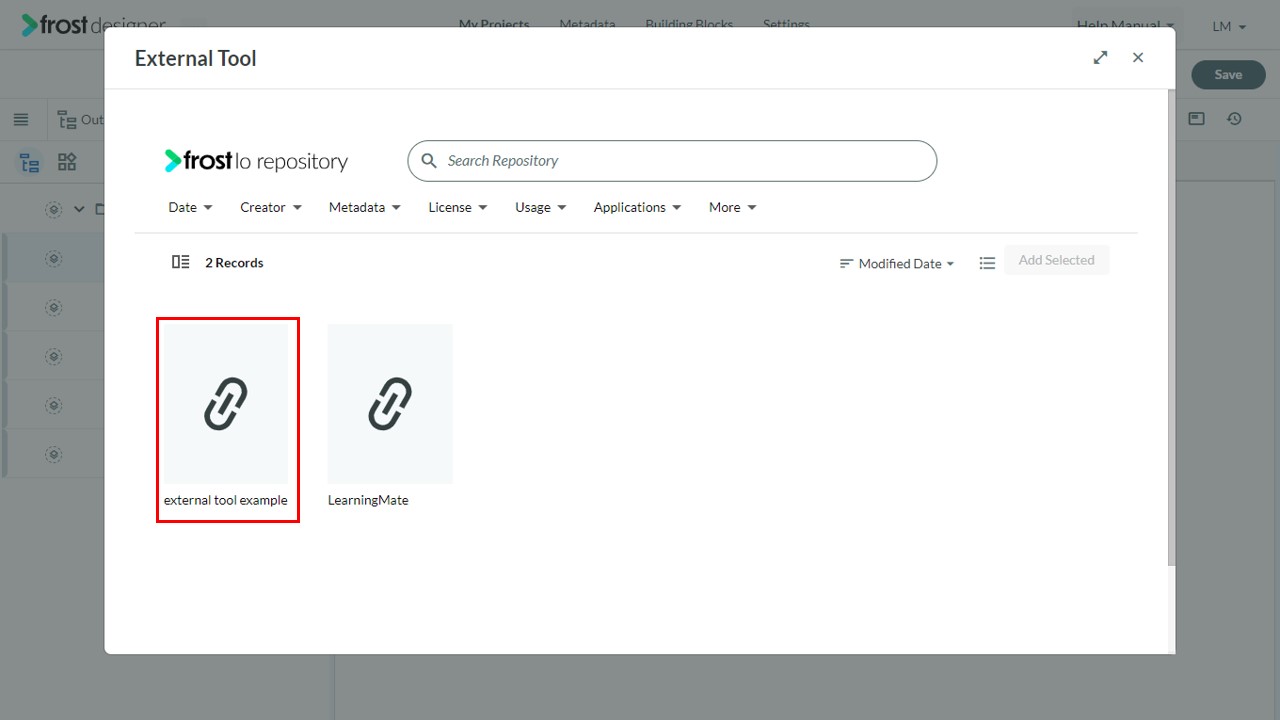The image size is (1280, 720).
Task: Collapse the top outline row chevron
Action: tap(80, 210)
